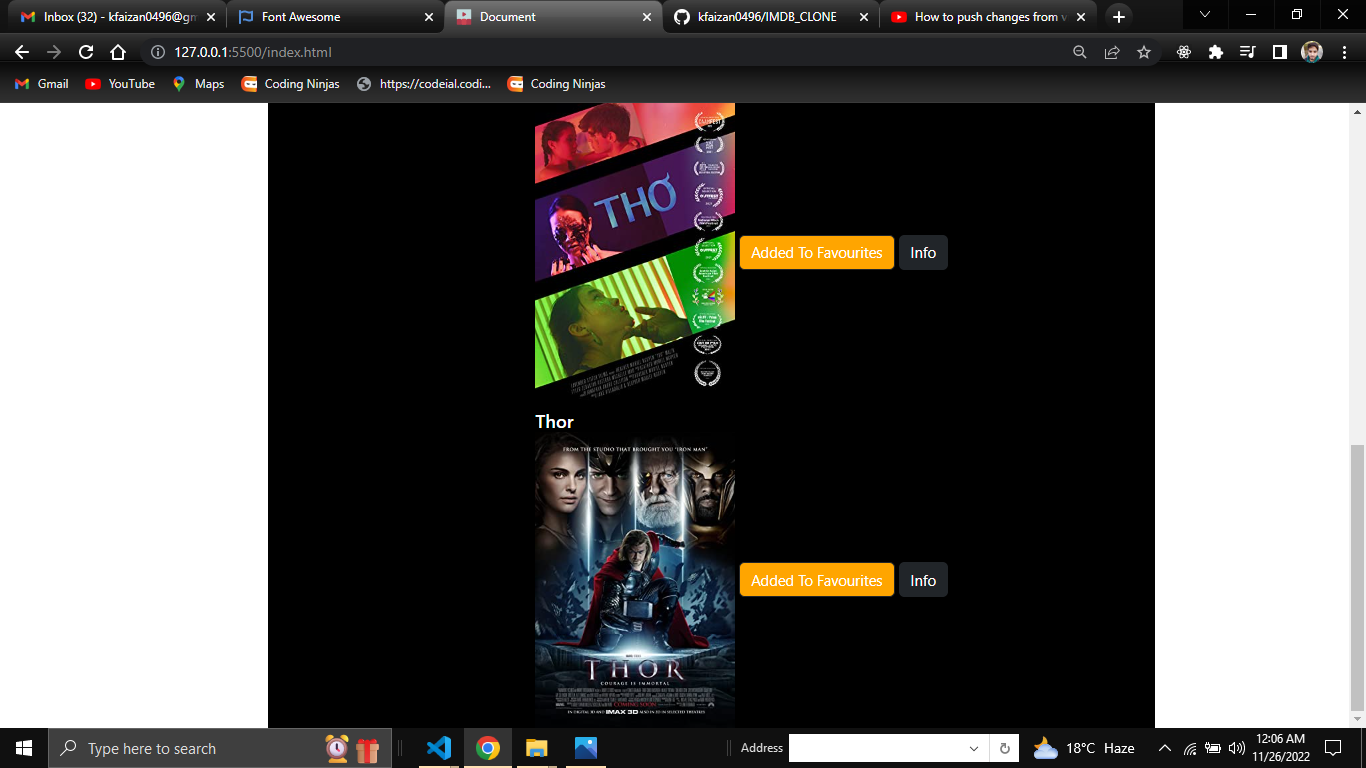Click the browser back arrow
The image size is (1366, 768).
pyautogui.click(x=21, y=53)
